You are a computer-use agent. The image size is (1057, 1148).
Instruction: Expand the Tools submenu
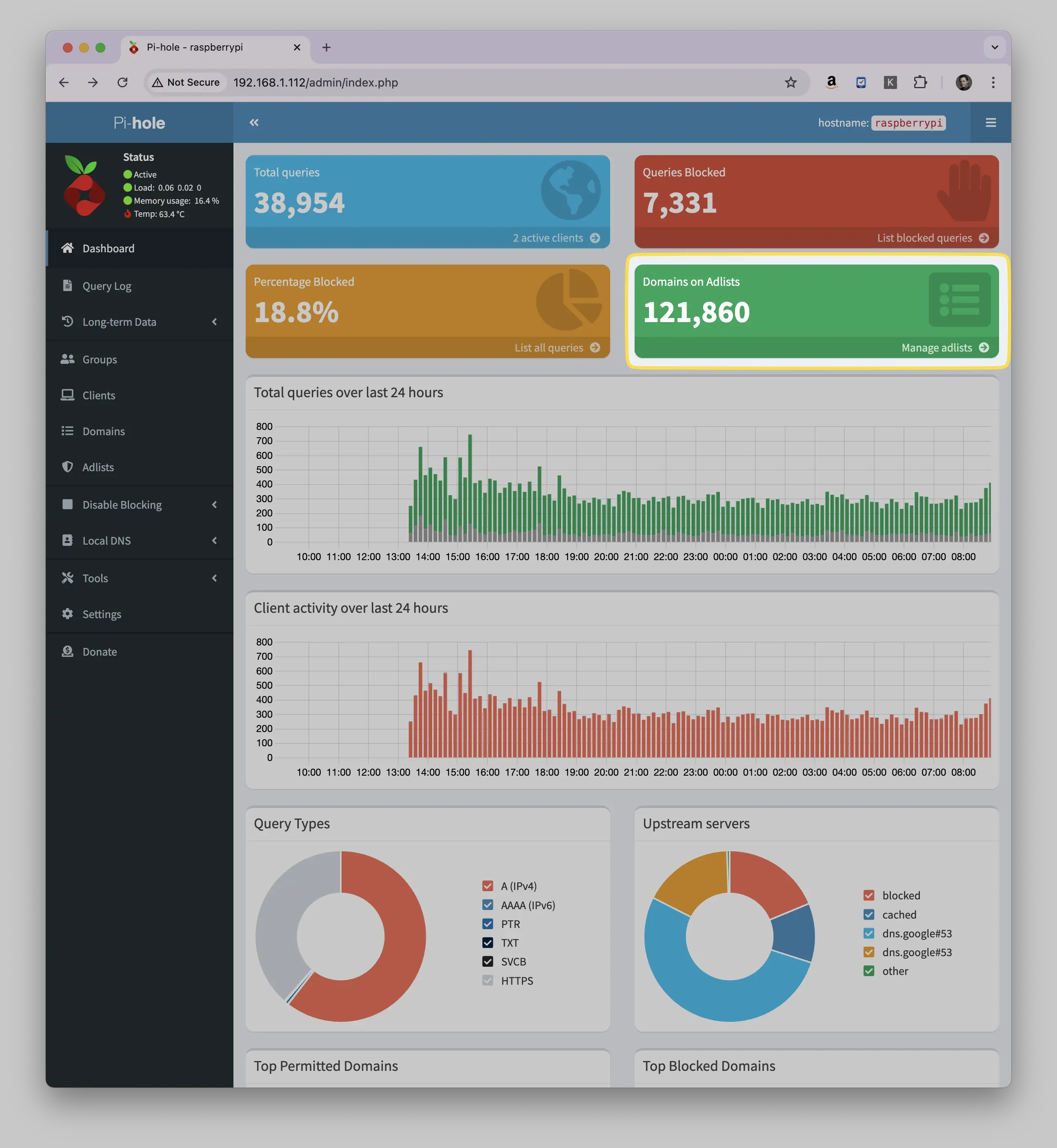(140, 578)
